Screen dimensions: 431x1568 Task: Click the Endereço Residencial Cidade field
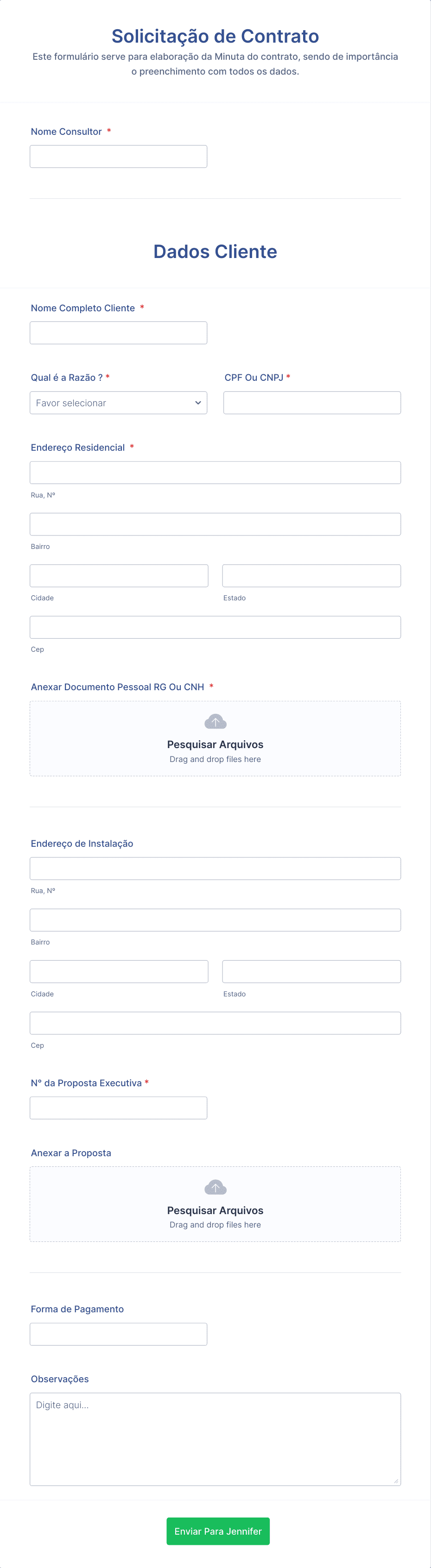coord(119,576)
